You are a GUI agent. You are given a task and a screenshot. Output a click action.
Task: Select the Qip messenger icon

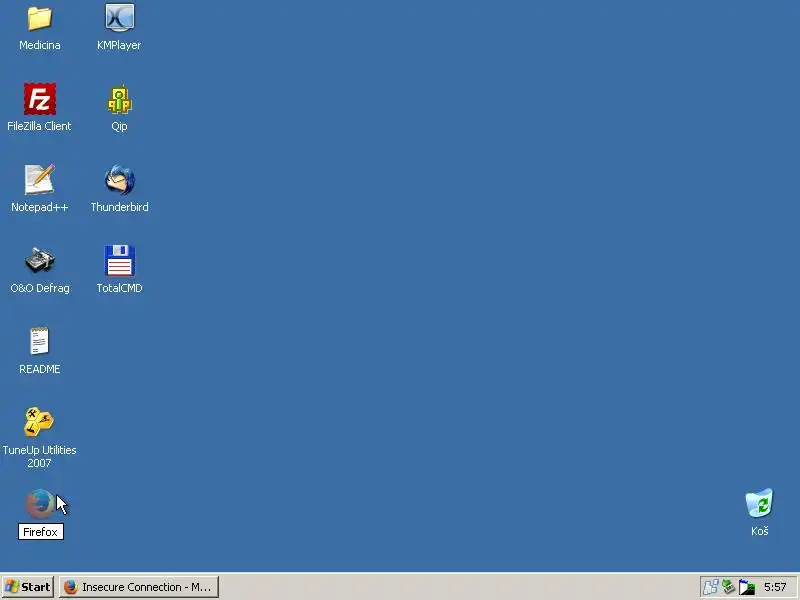119,99
